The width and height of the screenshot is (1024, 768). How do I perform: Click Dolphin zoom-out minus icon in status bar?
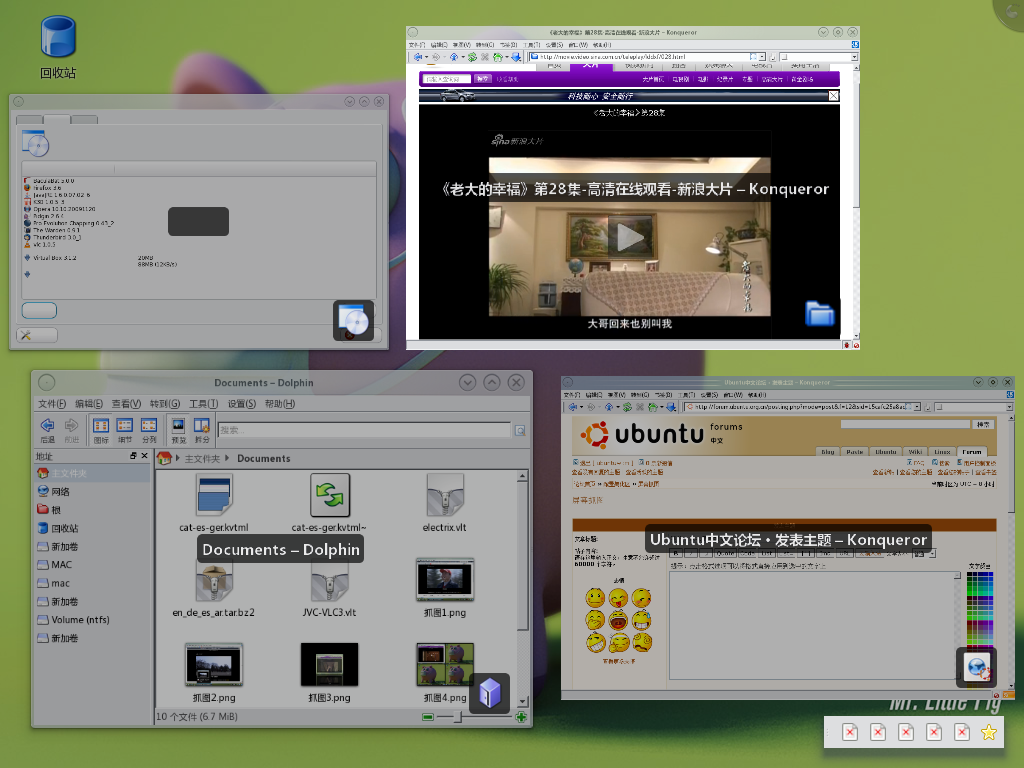click(428, 717)
